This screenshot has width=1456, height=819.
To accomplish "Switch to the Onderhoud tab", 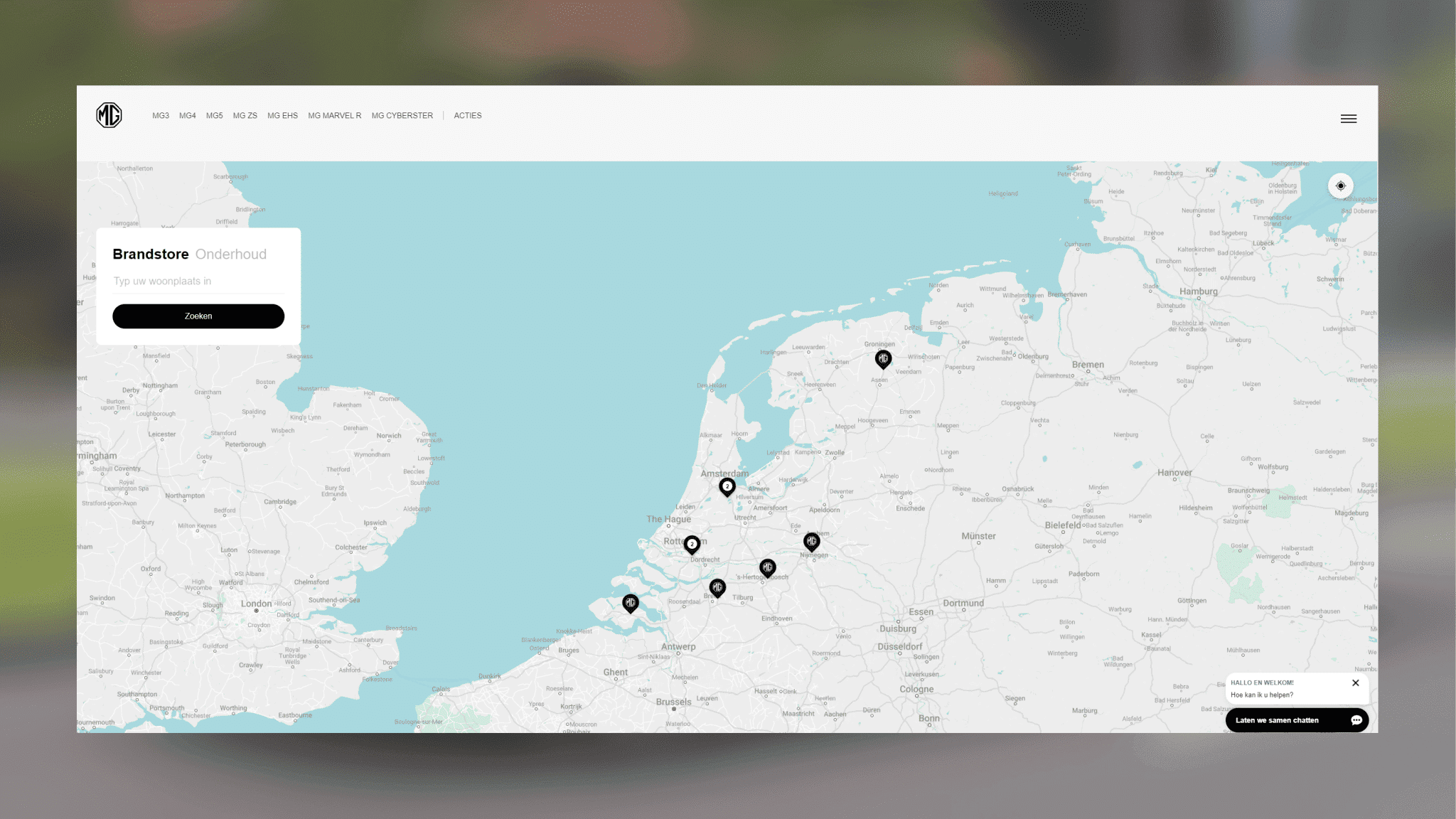I will [231, 255].
